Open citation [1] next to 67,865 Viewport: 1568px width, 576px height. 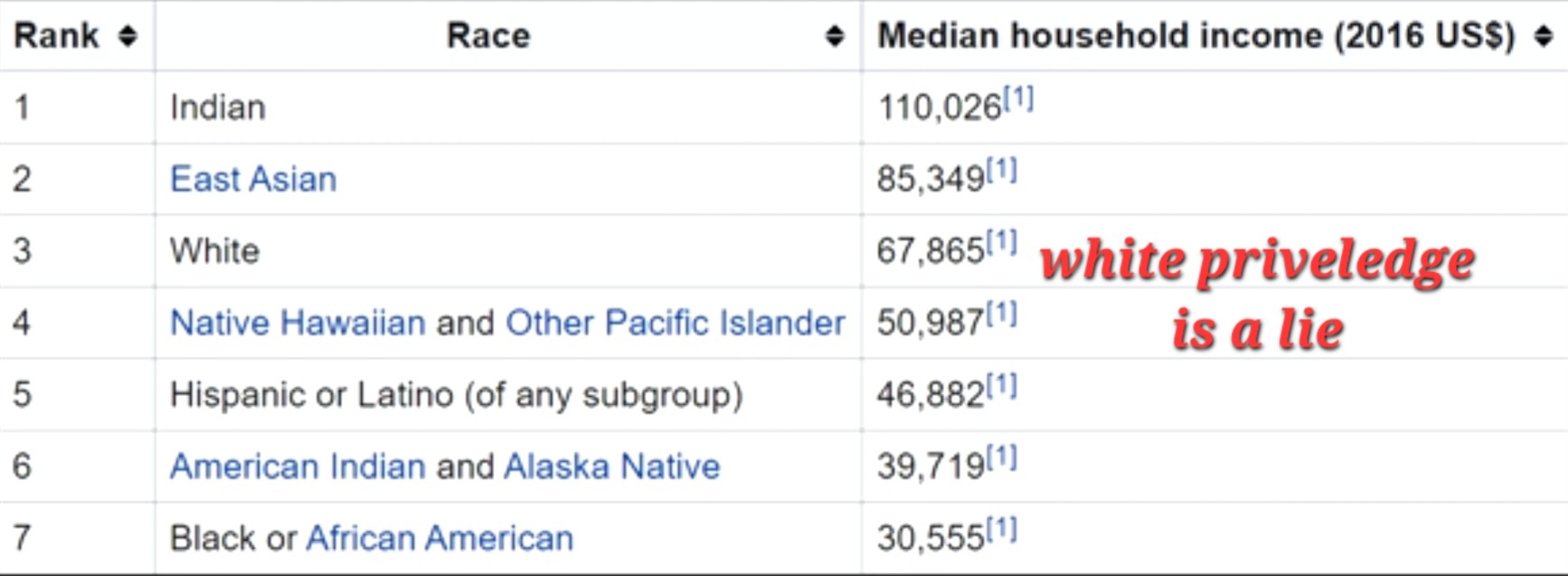coord(1002,241)
